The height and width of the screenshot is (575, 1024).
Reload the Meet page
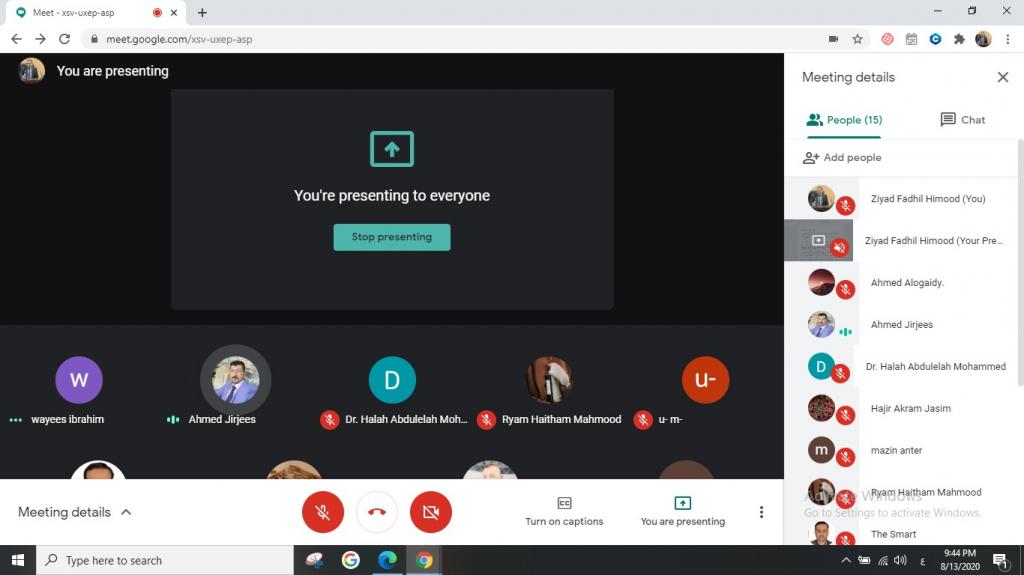click(x=65, y=39)
